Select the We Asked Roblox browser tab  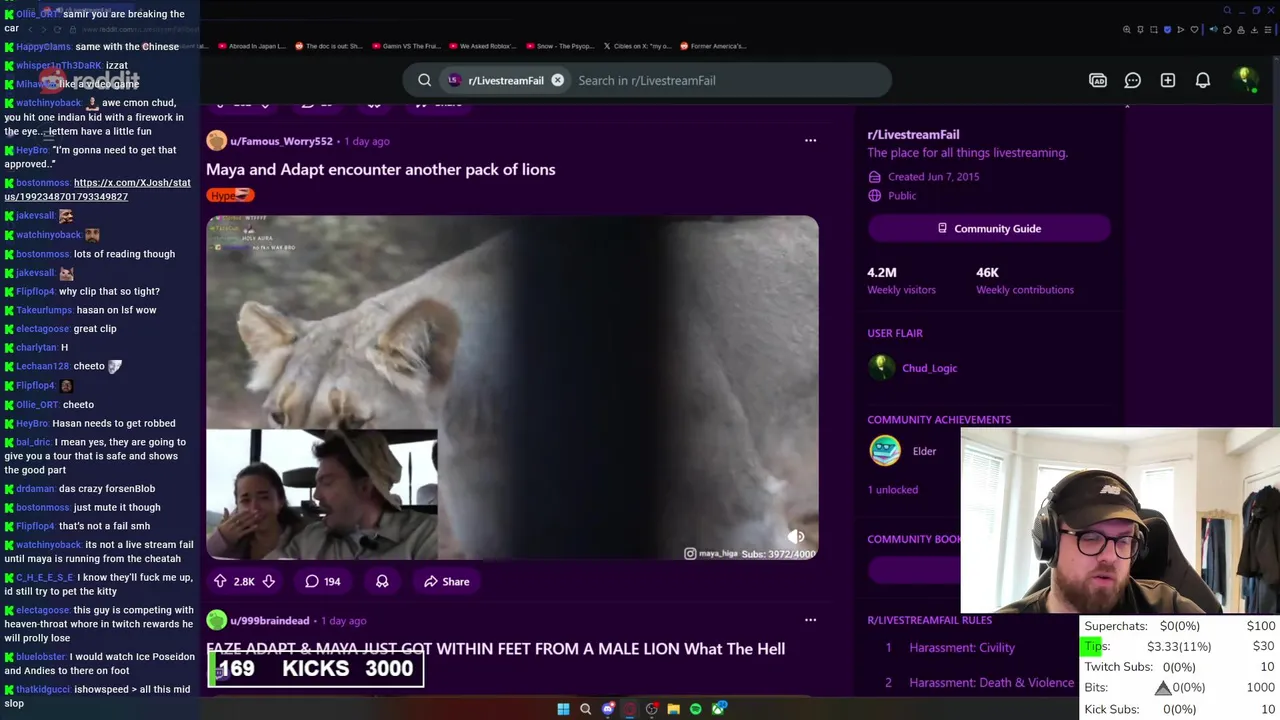coord(483,46)
